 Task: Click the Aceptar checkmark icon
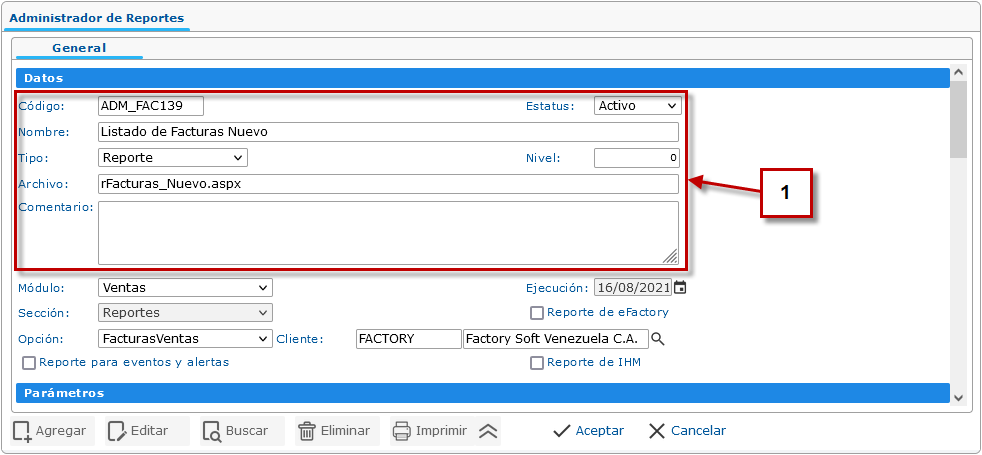(562, 431)
